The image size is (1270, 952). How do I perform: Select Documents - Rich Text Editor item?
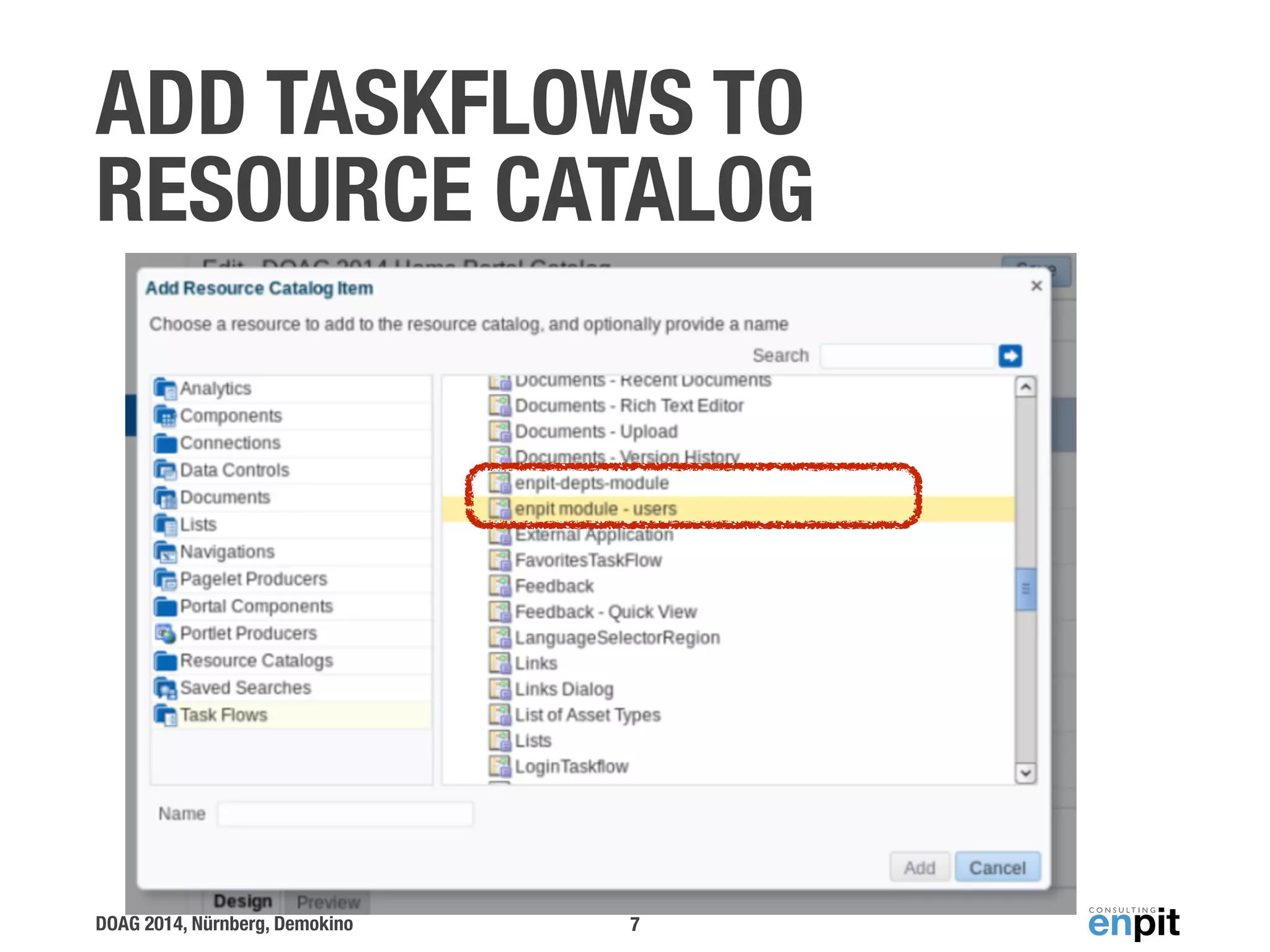pyautogui.click(x=629, y=405)
